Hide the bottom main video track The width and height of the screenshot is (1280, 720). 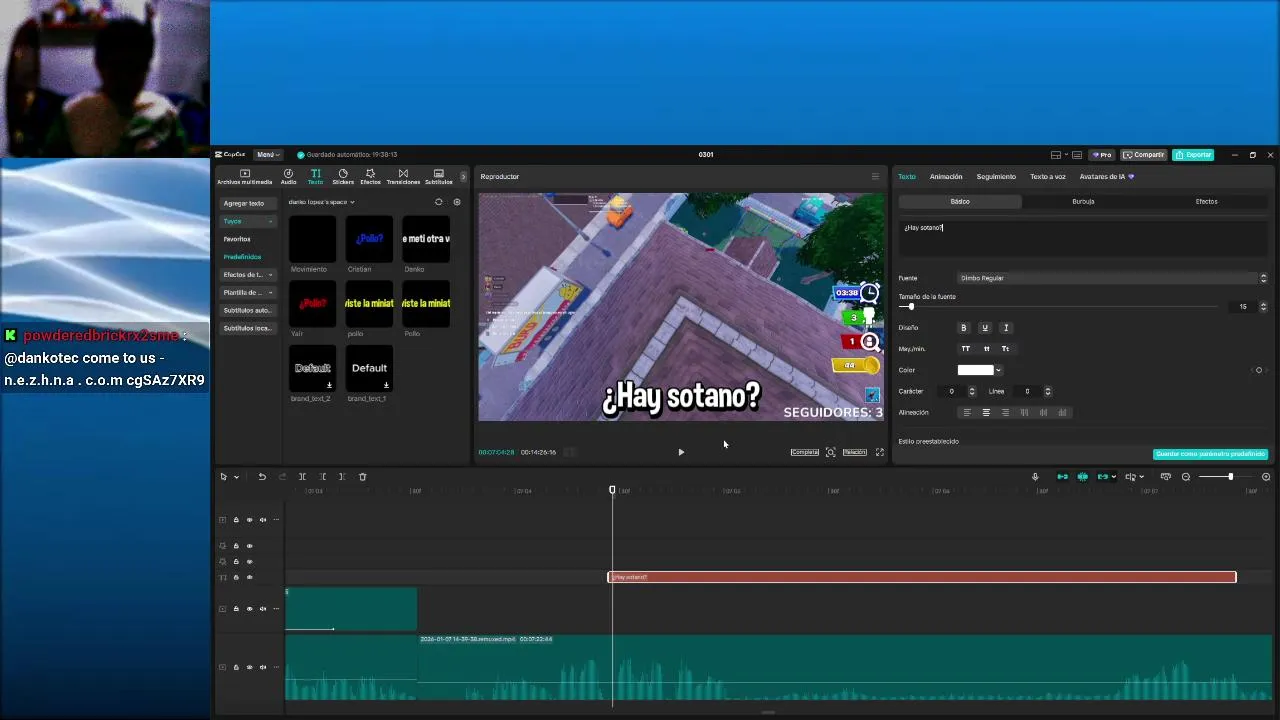click(249, 667)
